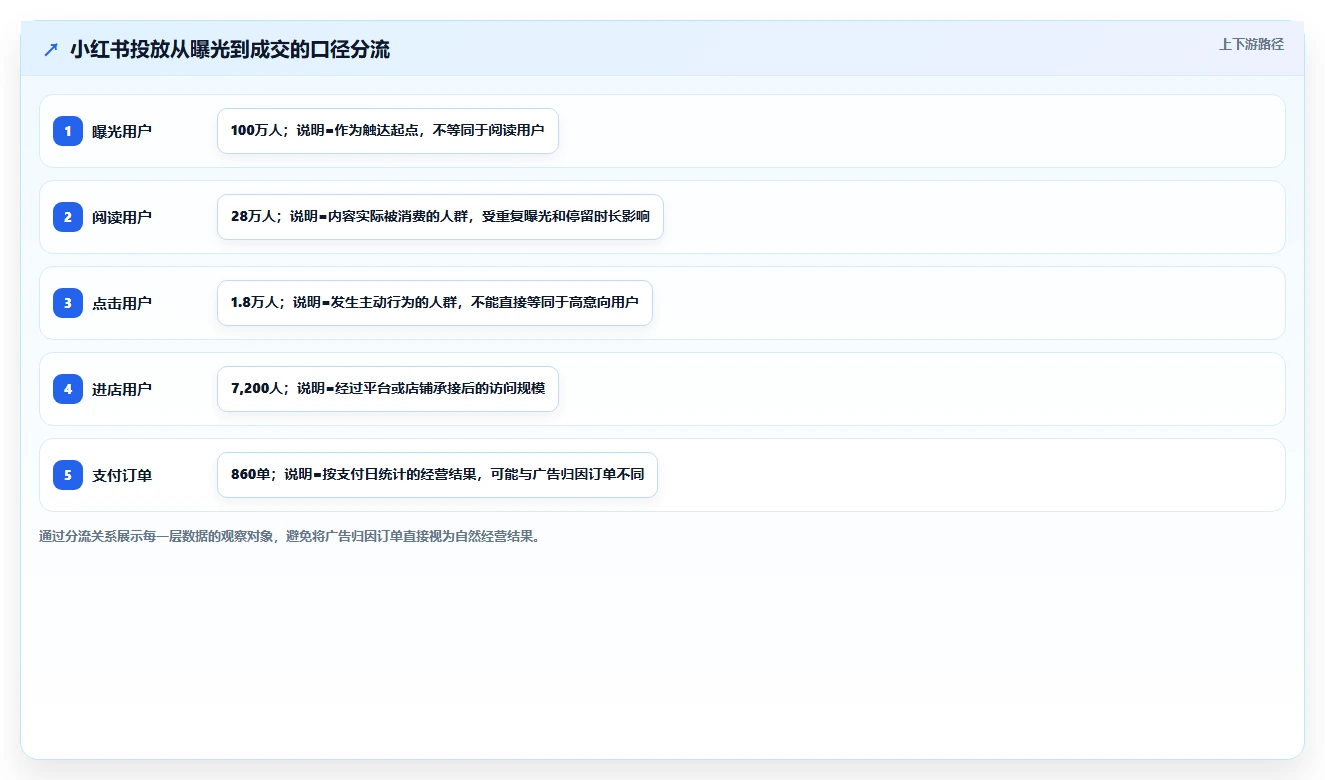
Task: Click the 7,200人 description box
Action: point(387,389)
